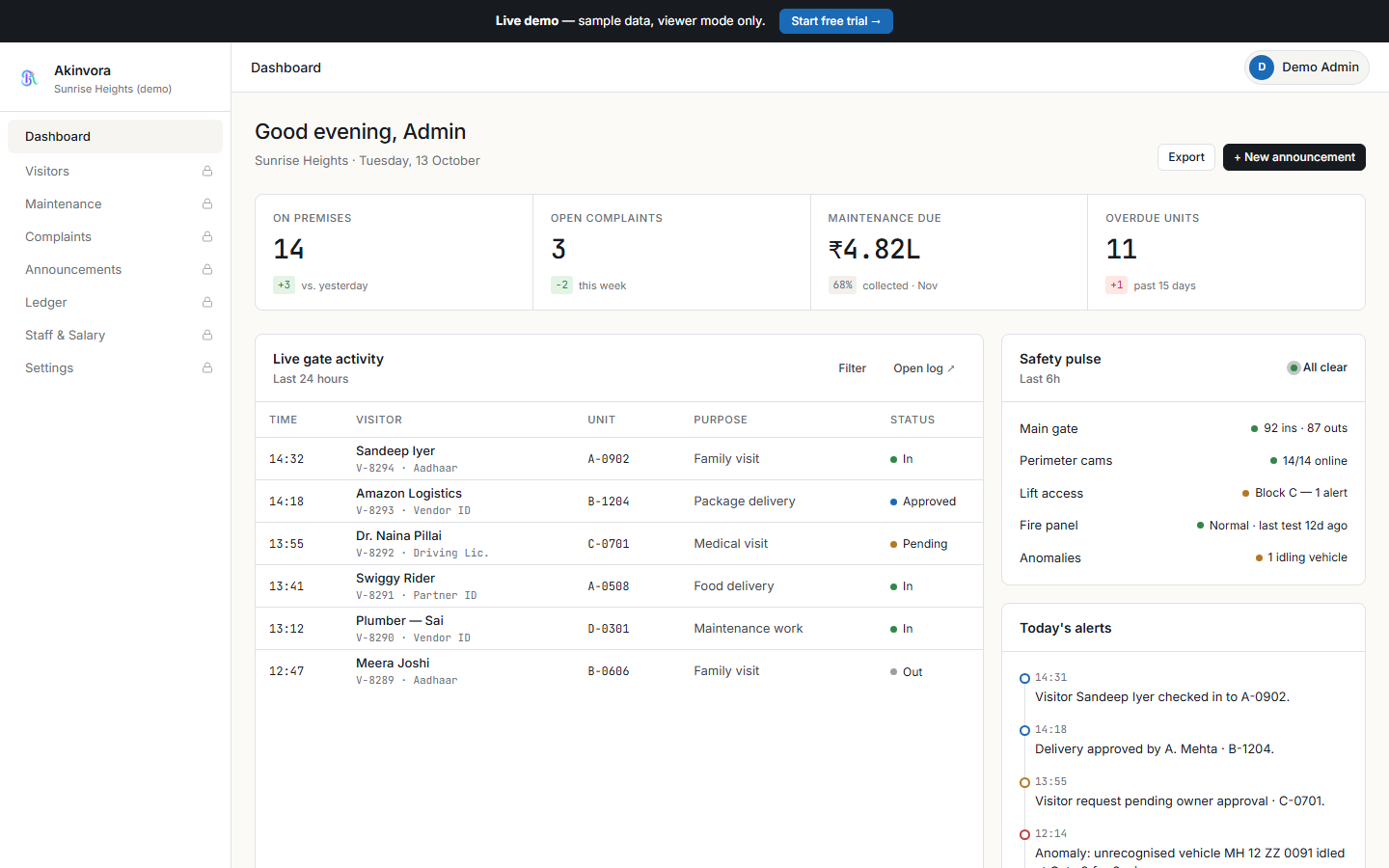Click the lock icon beside Announcements
The height and width of the screenshot is (868, 1389).
coord(207,269)
